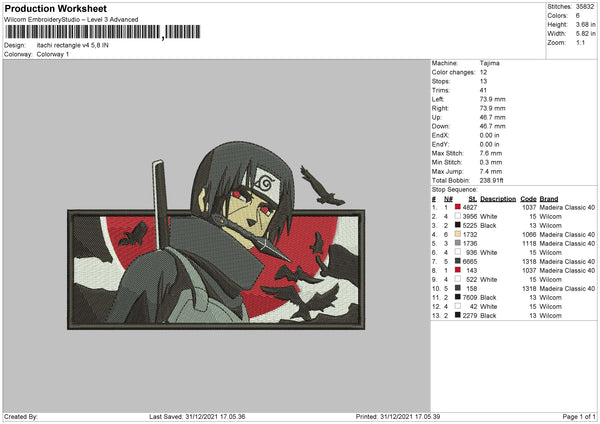
Task: Click the Stitches value 35832
Action: tap(585, 7)
